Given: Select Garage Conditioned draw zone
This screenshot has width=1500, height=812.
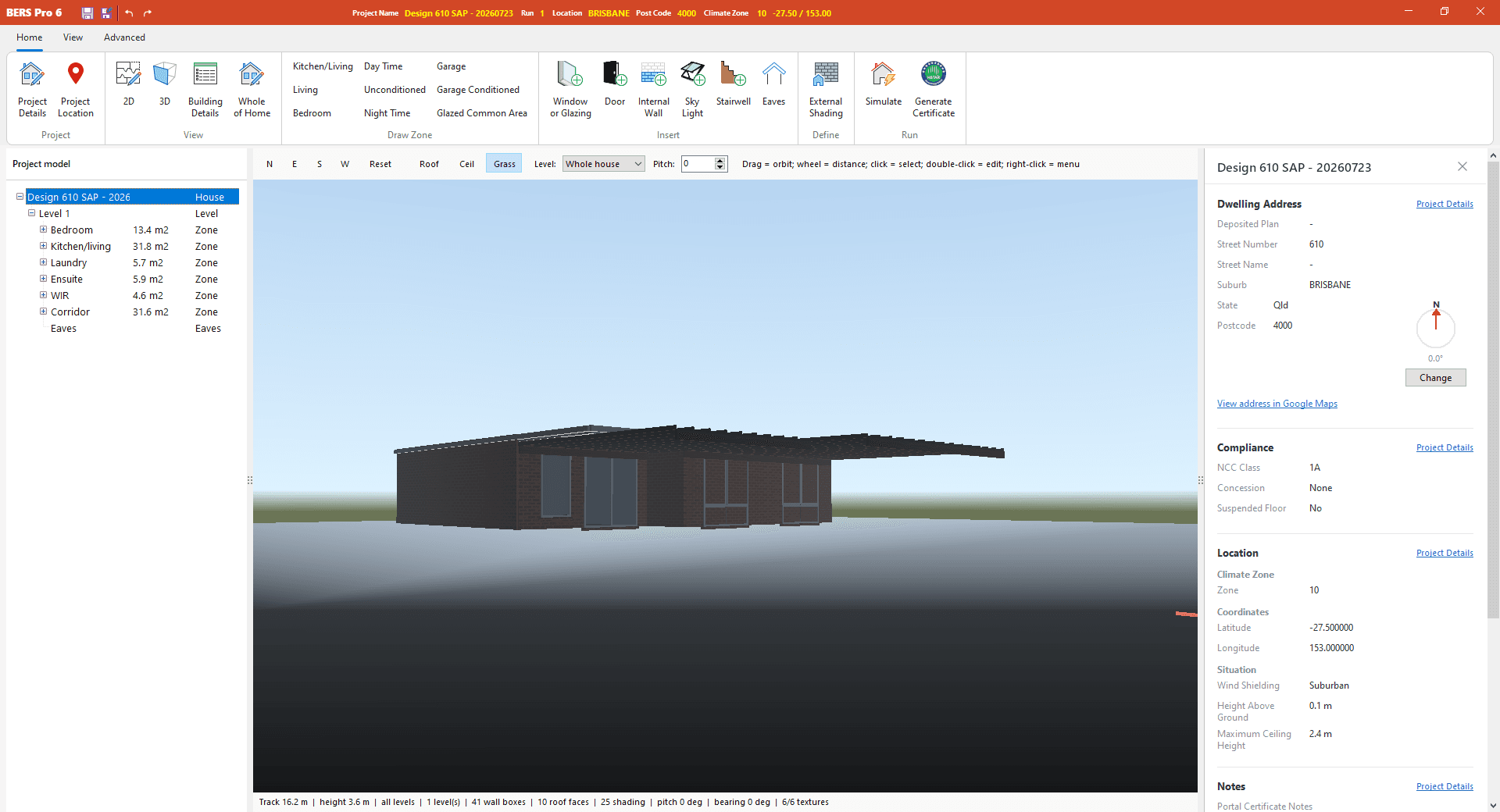Looking at the screenshot, I should tap(478, 90).
